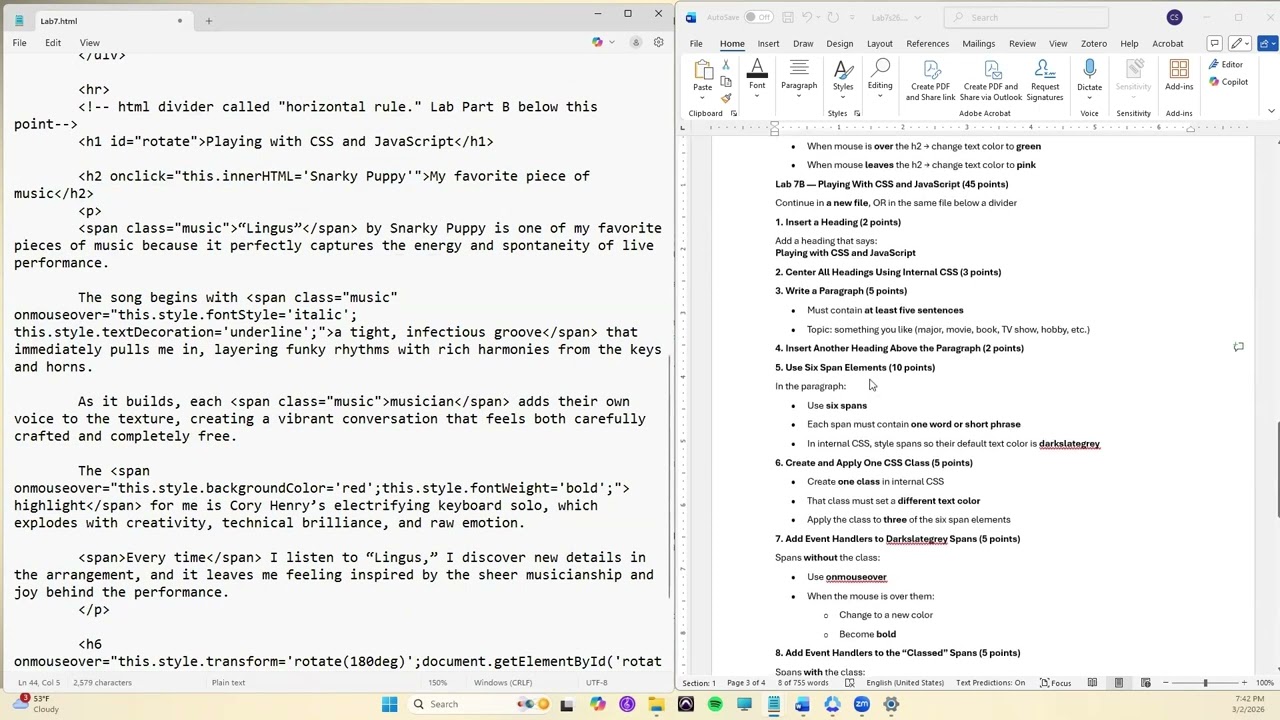Screen dimensions: 1280x720
Task: Open the Windows Start button
Action: [x=390, y=704]
